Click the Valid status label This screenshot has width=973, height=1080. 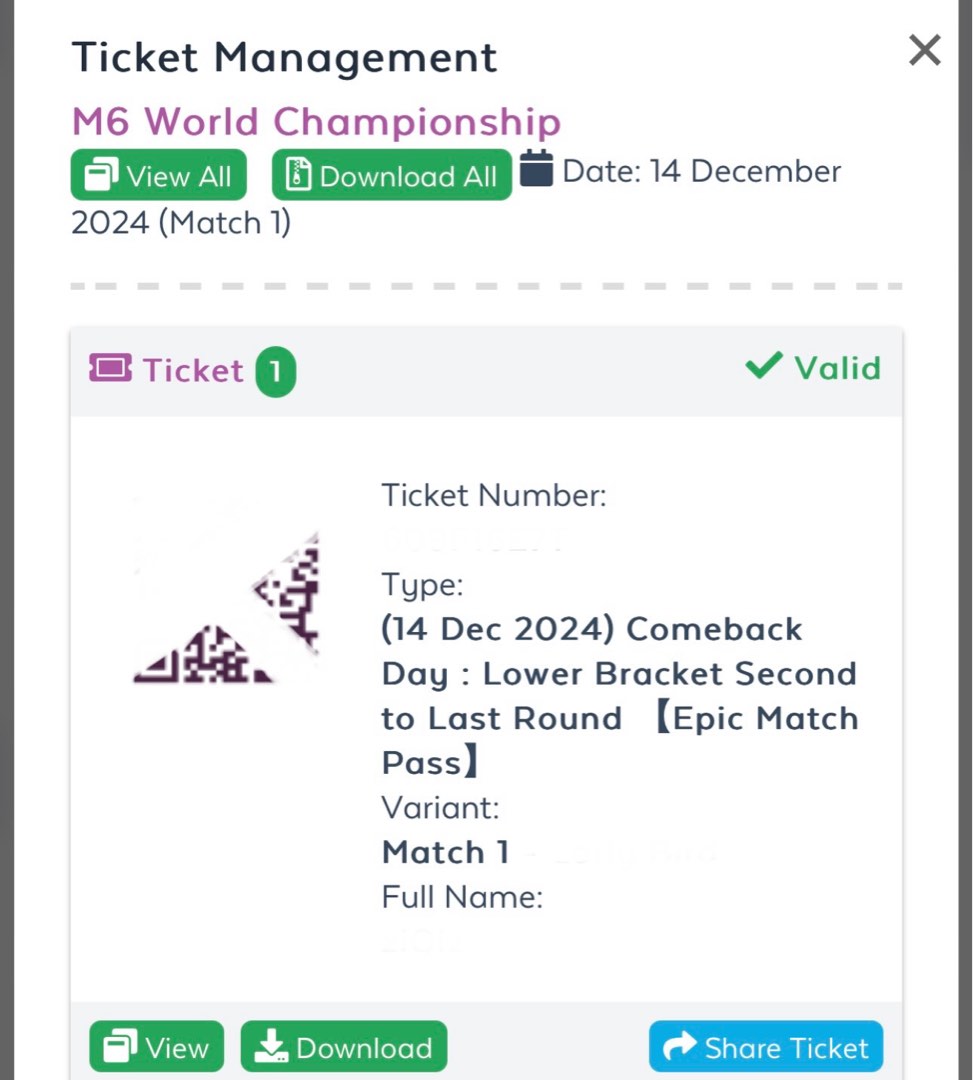(x=840, y=367)
